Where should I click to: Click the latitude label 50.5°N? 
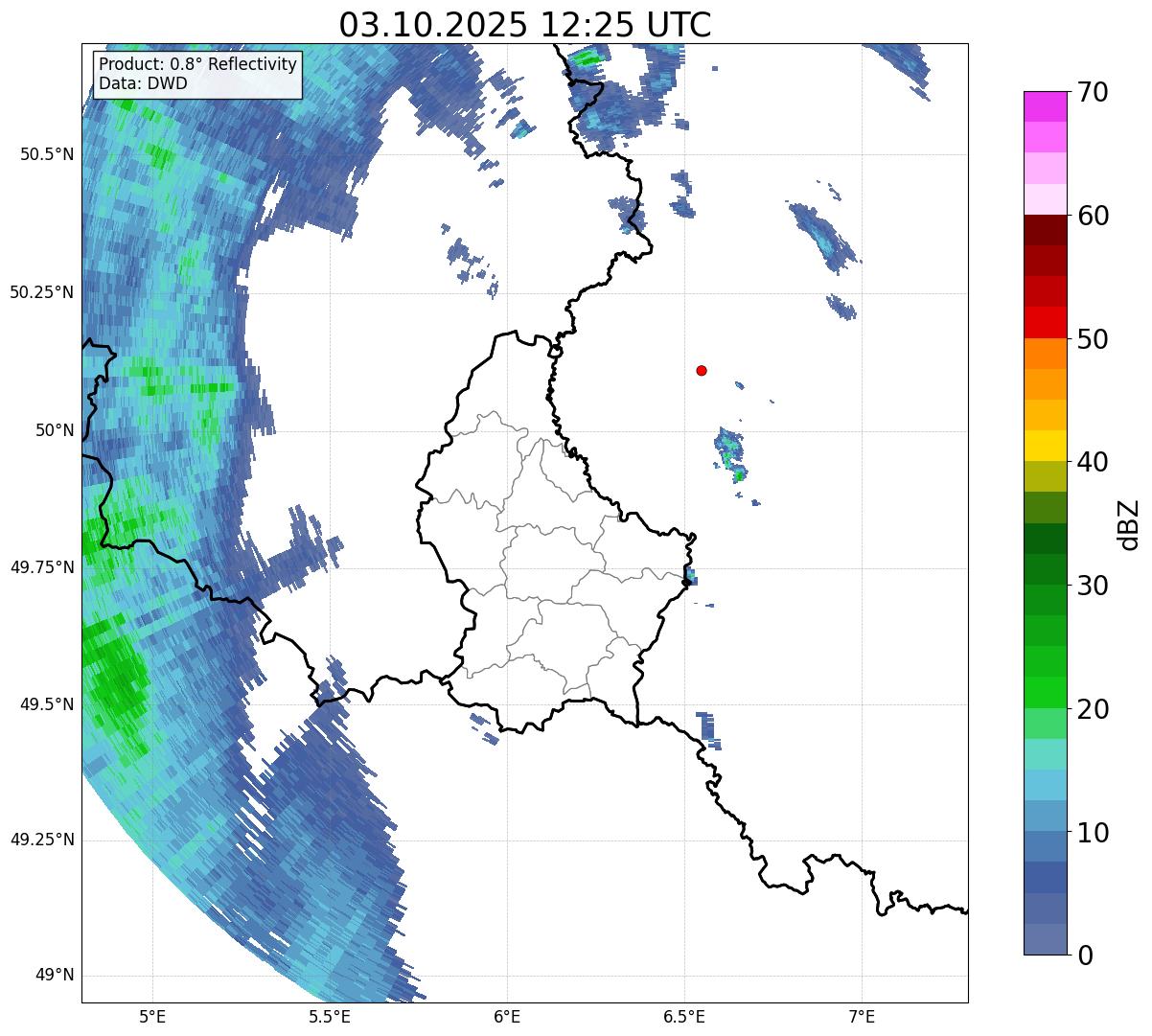pos(47,154)
